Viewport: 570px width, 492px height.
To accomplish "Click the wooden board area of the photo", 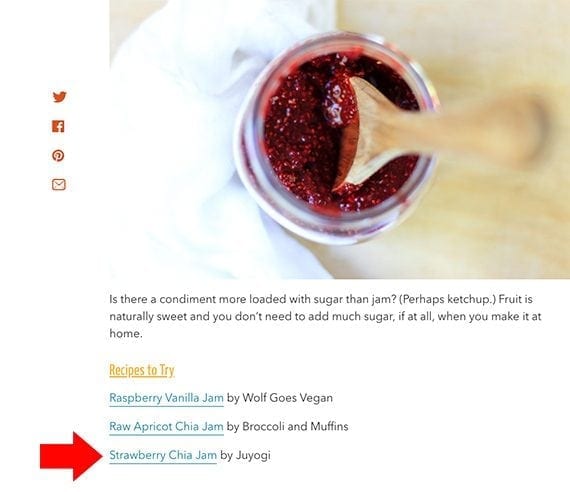I will tap(502, 218).
